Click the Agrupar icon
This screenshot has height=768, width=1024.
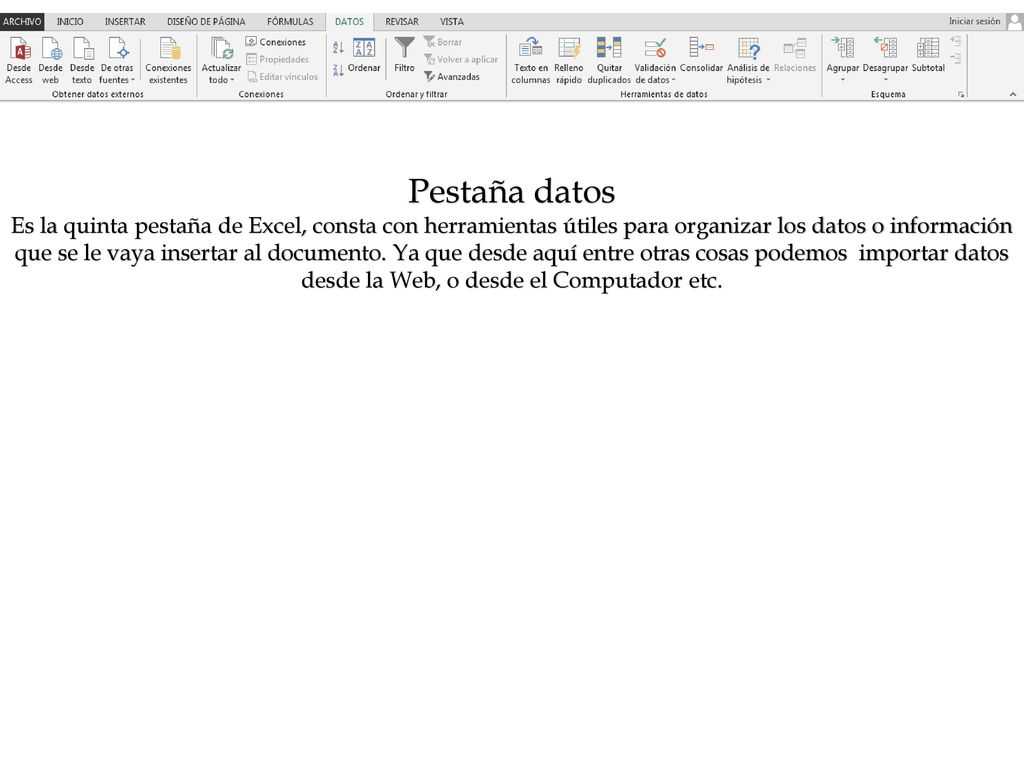[842, 48]
